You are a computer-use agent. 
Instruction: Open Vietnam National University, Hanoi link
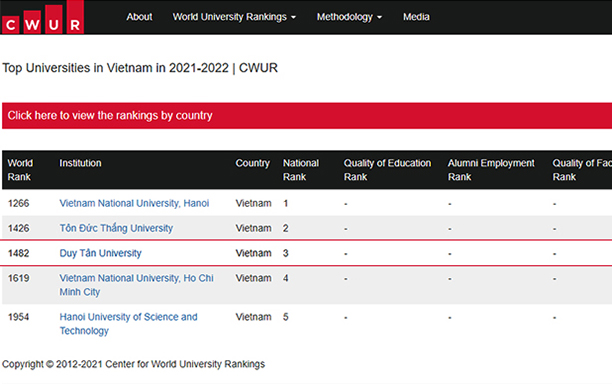(134, 203)
